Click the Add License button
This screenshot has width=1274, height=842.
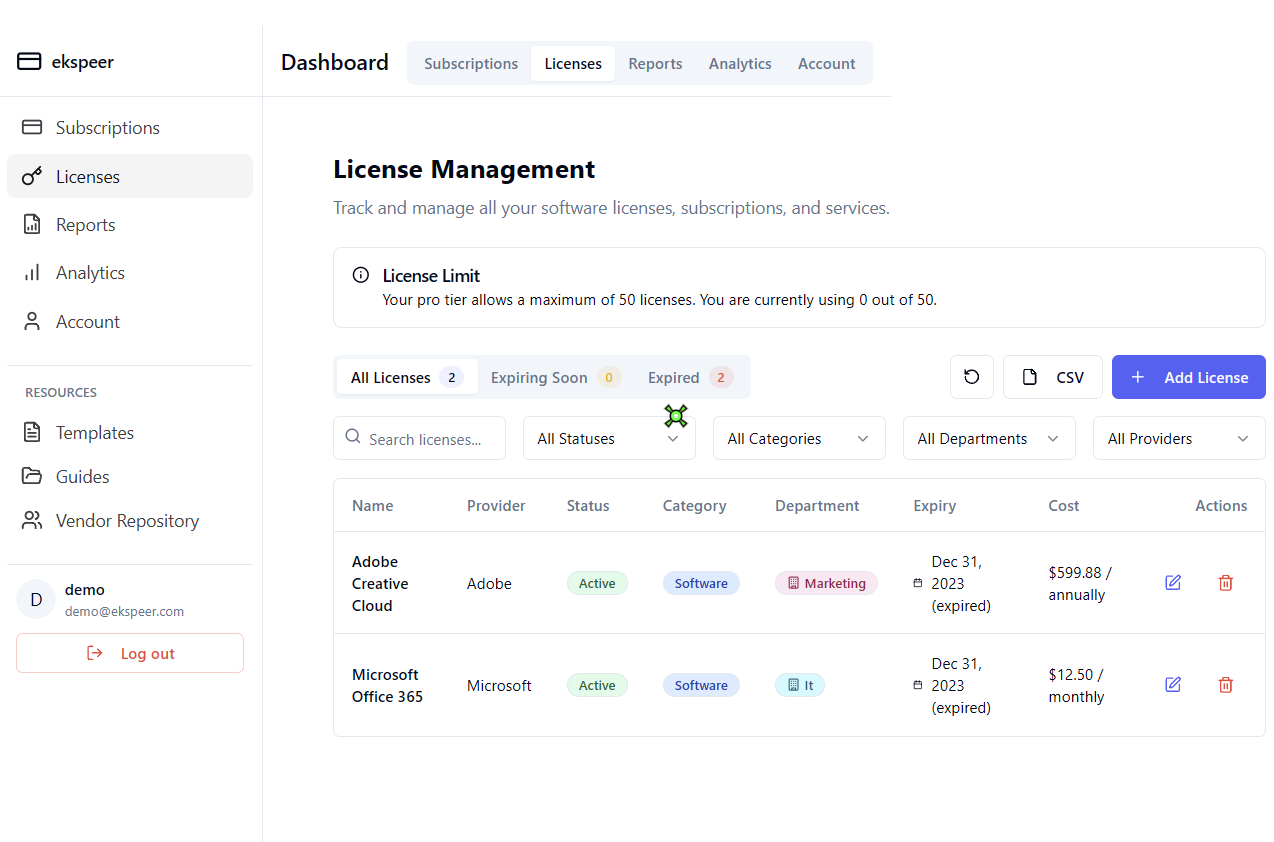click(x=1188, y=378)
